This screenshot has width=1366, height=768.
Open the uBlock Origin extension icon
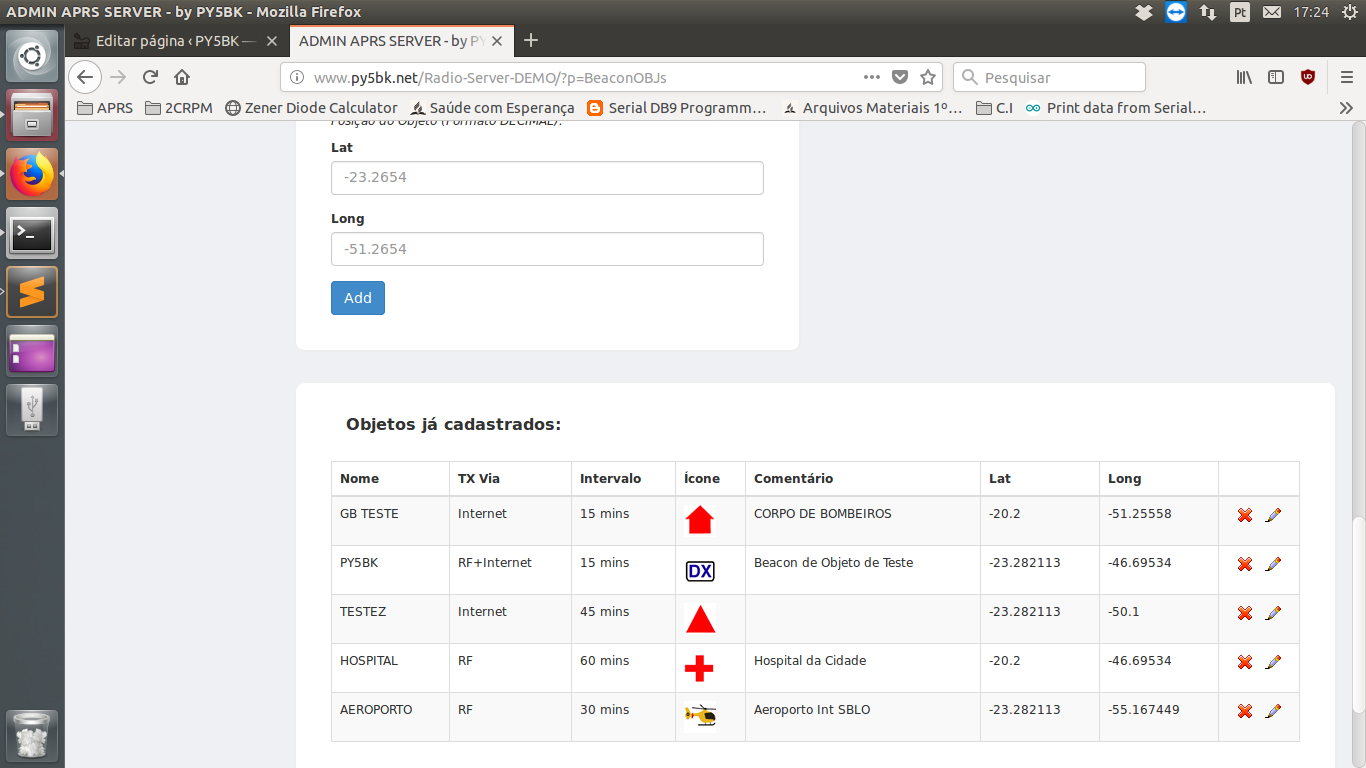click(x=1307, y=77)
